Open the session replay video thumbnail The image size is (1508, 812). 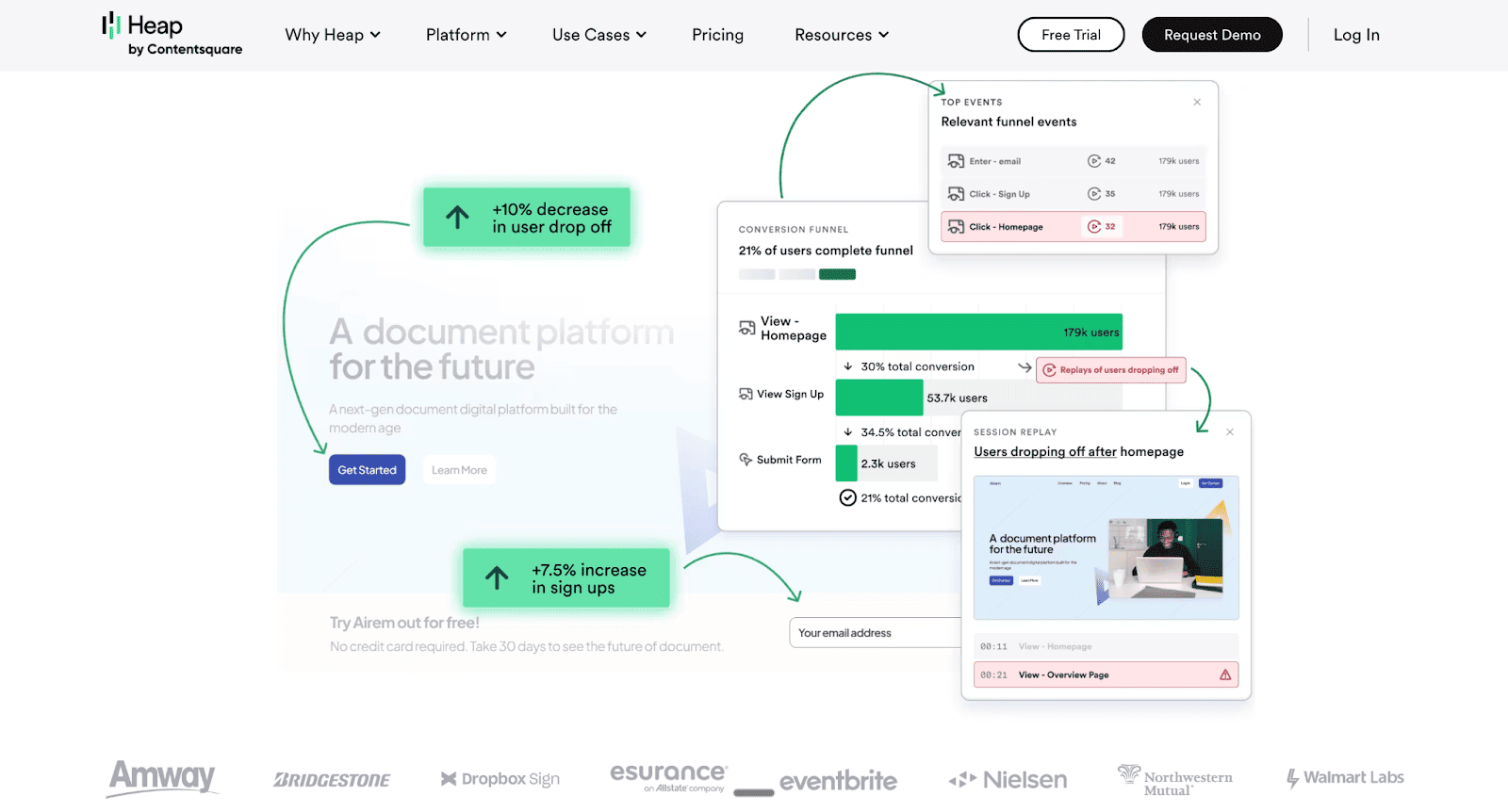click(1106, 548)
